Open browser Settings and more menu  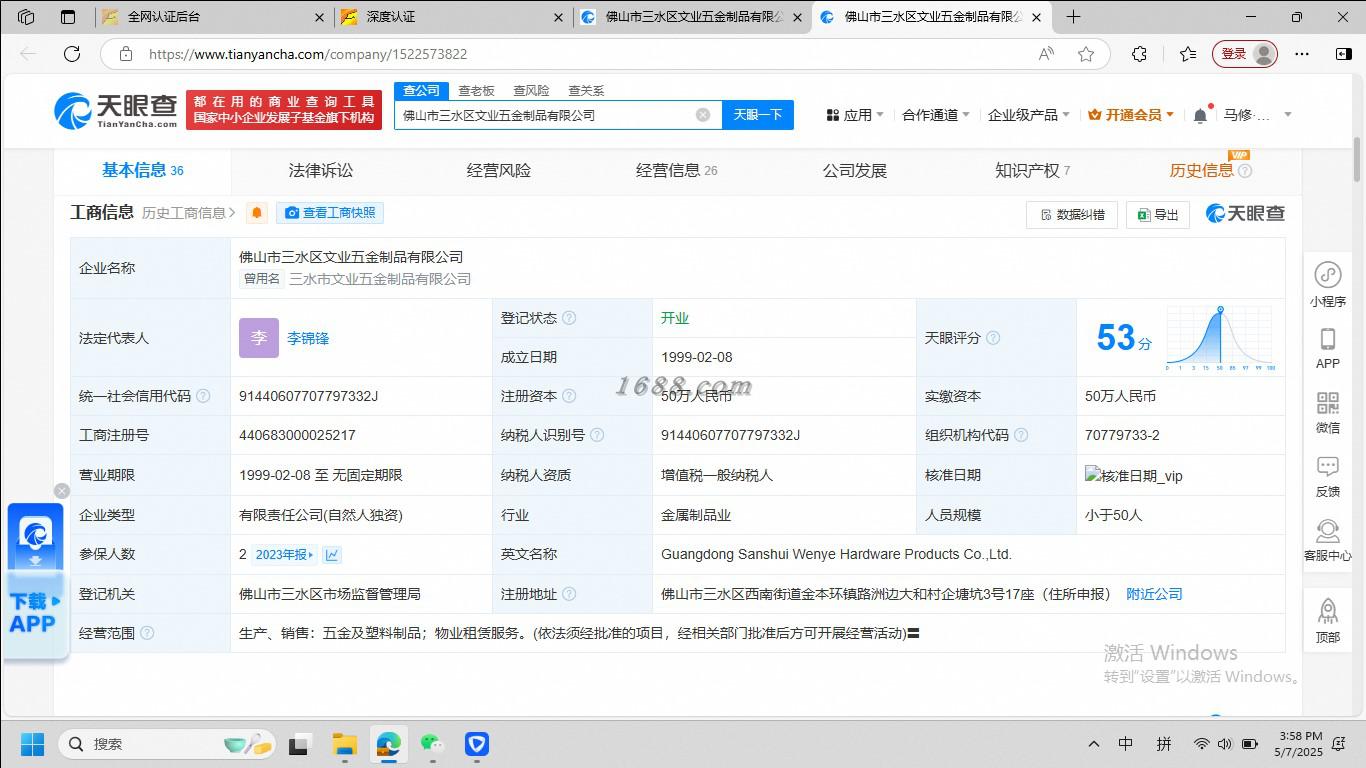[1302, 54]
